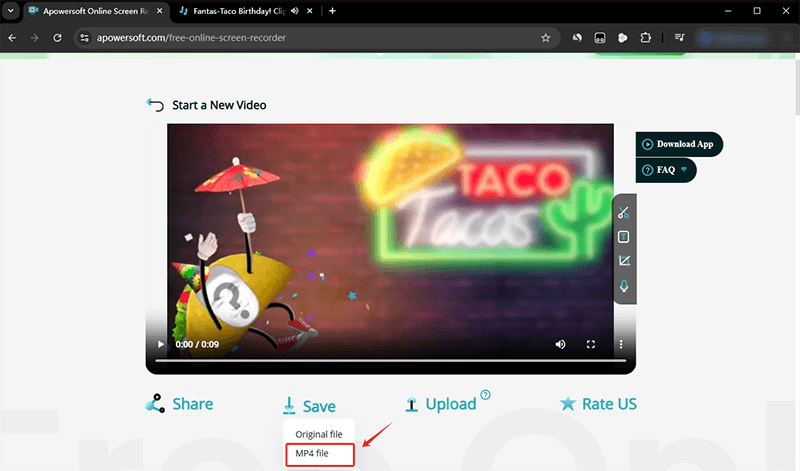The height and width of the screenshot is (471, 800).
Task: Reload the Apowersoft page
Action: [58, 37]
